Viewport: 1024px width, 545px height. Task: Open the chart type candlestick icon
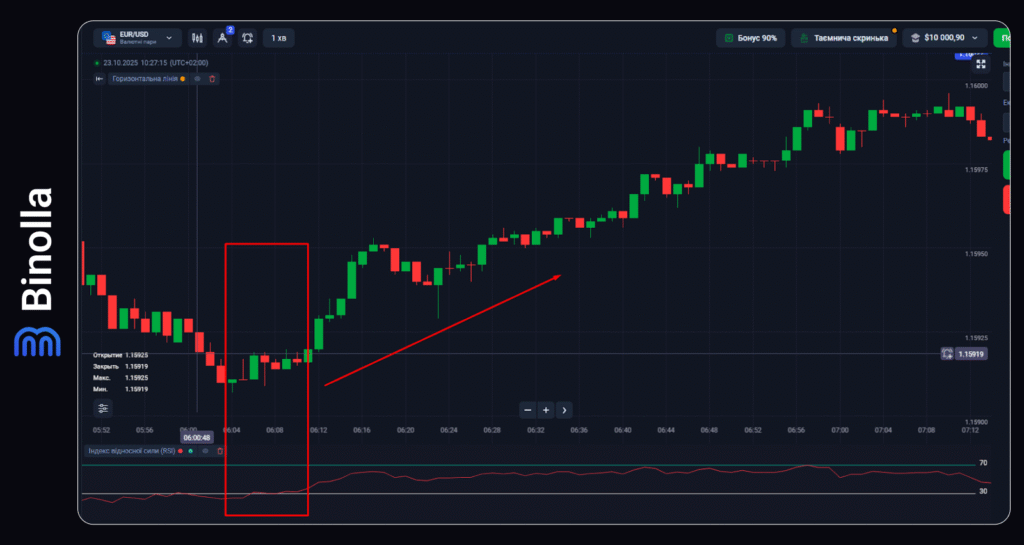[x=197, y=38]
